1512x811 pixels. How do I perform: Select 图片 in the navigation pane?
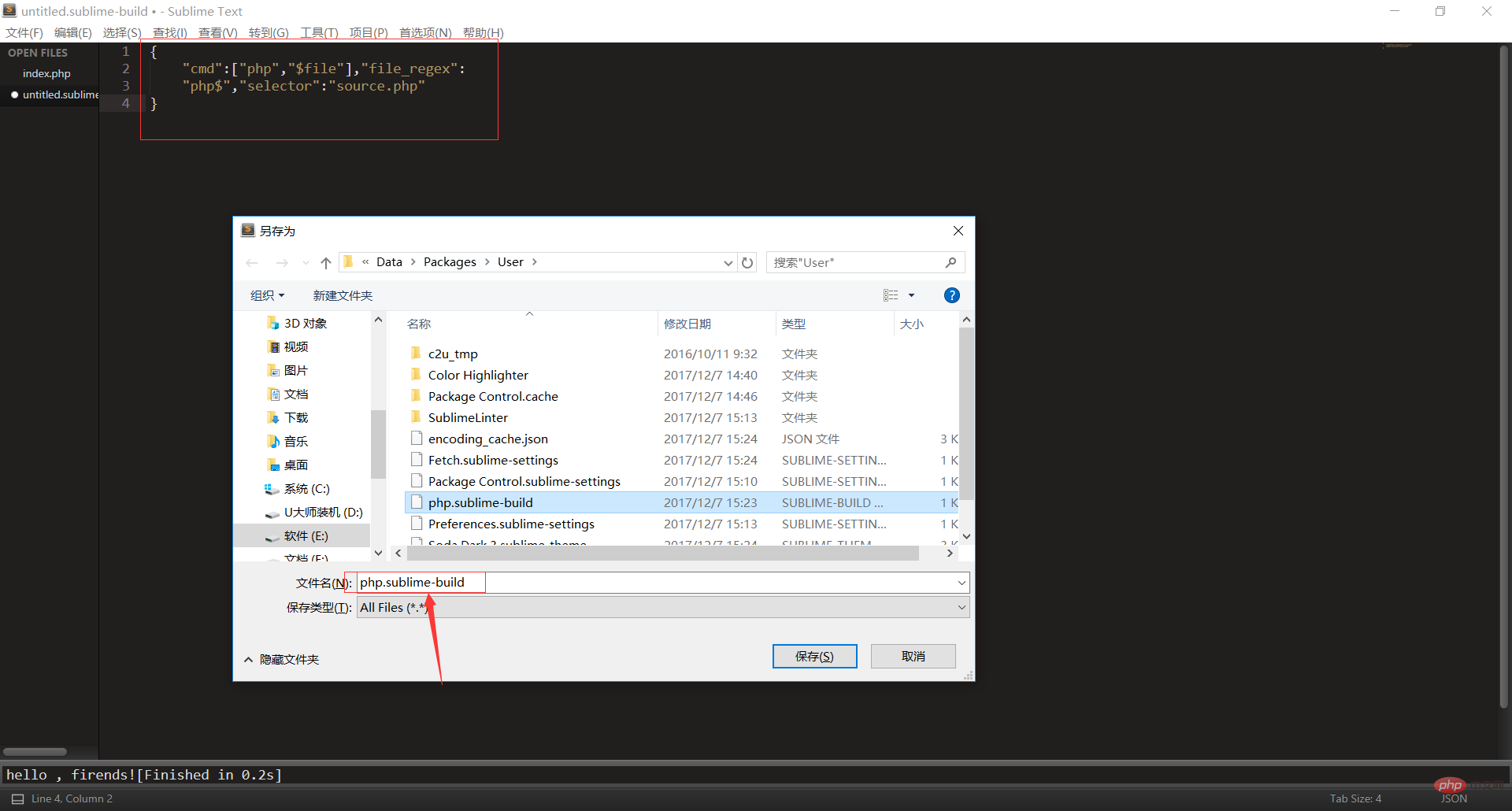(295, 371)
